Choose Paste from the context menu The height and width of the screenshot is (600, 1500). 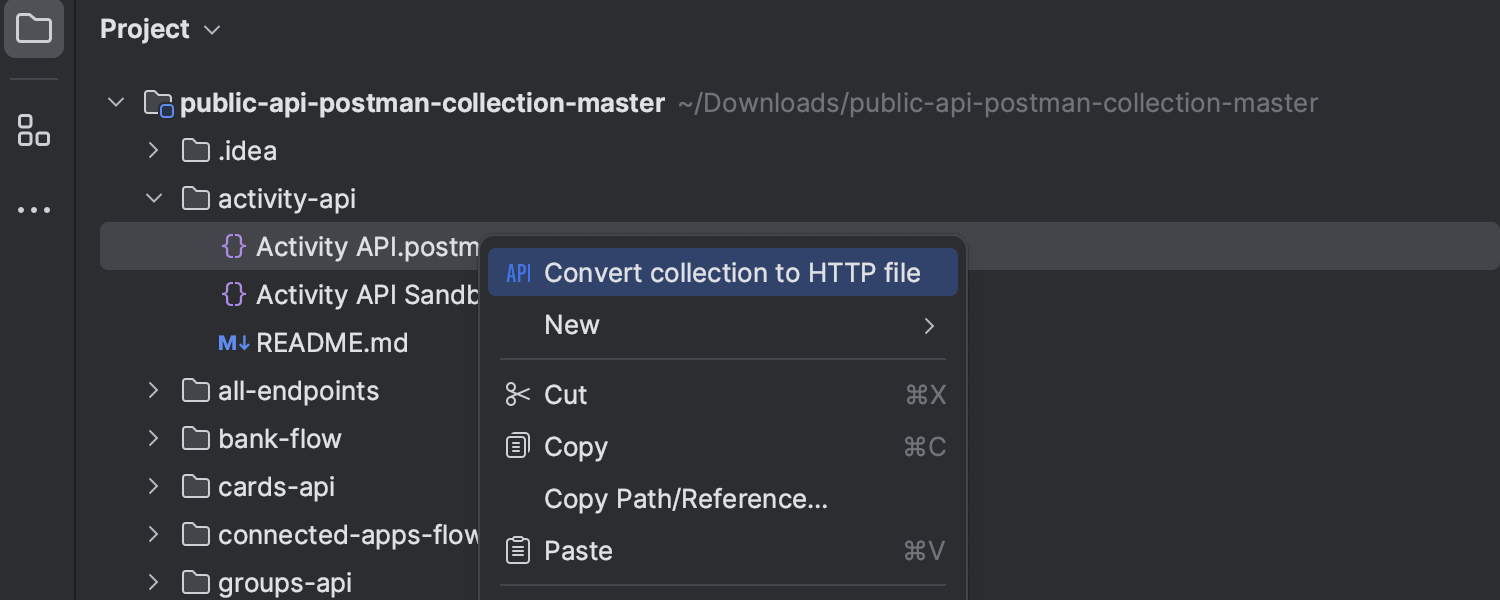723,551
